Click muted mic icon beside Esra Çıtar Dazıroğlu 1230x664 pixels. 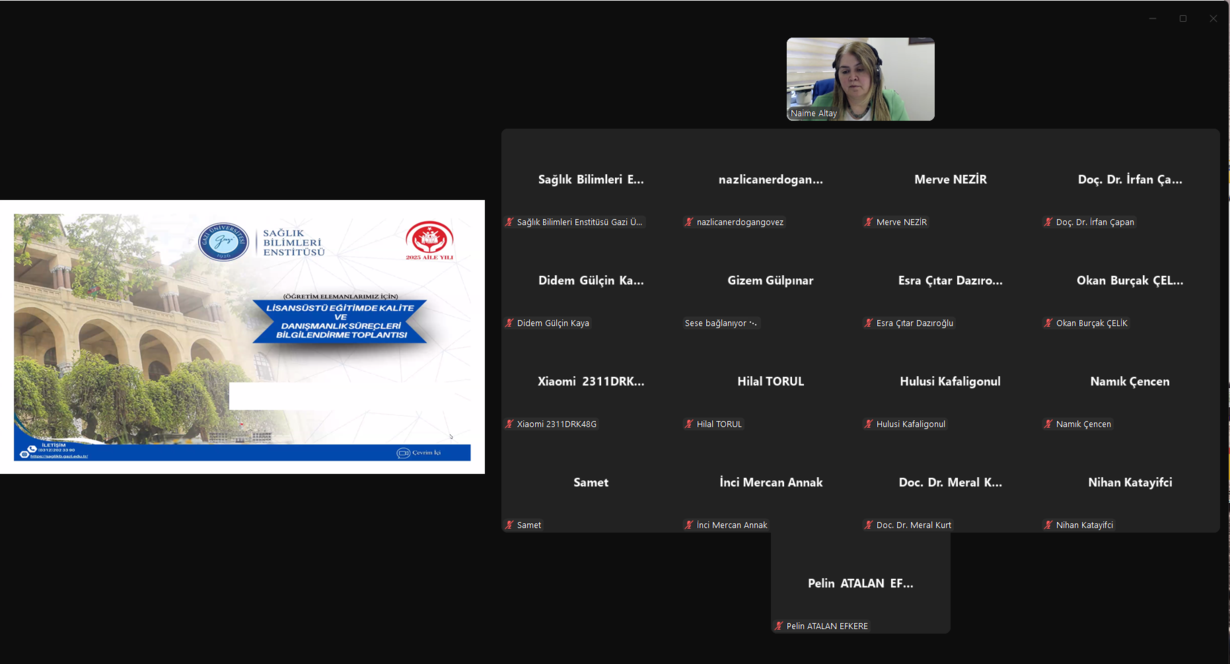[x=869, y=323]
